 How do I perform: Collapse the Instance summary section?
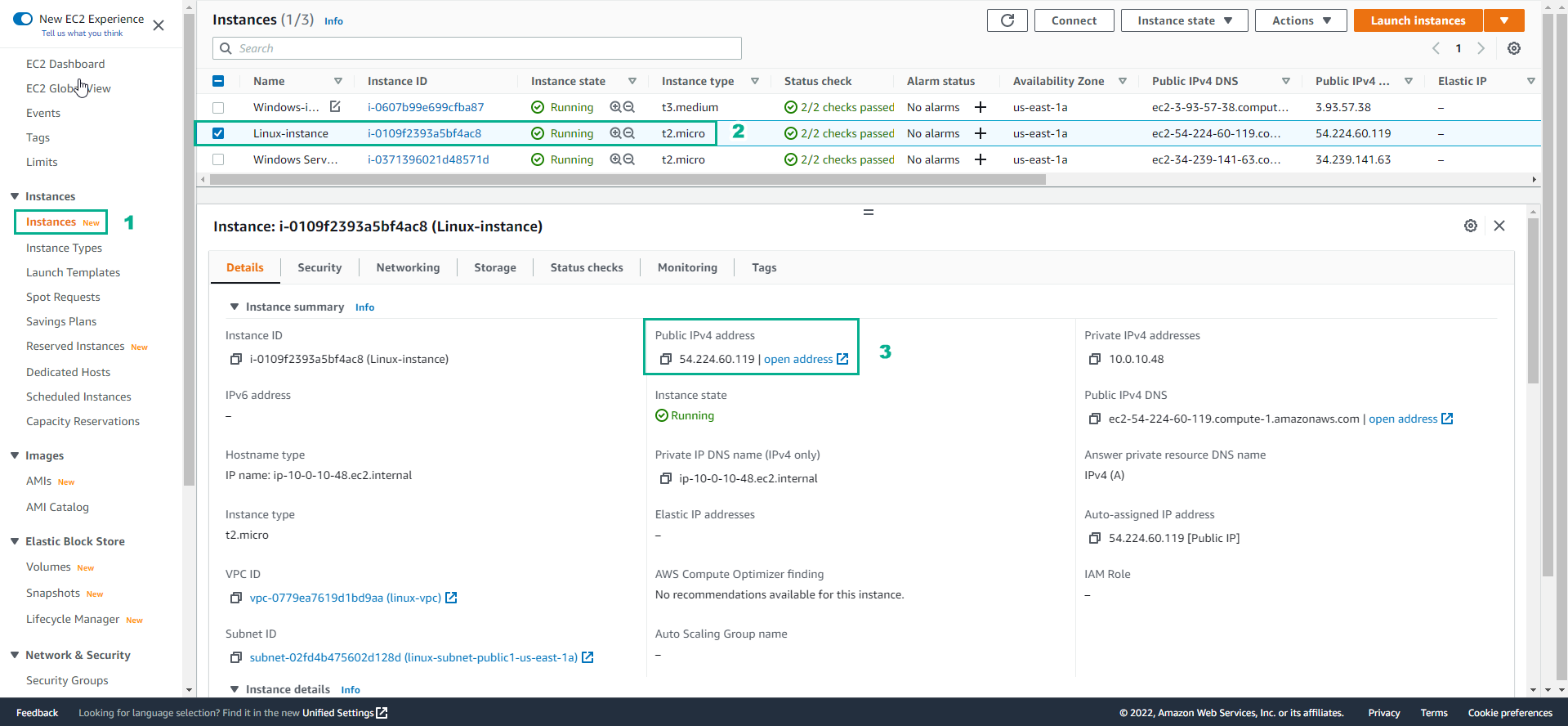click(235, 307)
